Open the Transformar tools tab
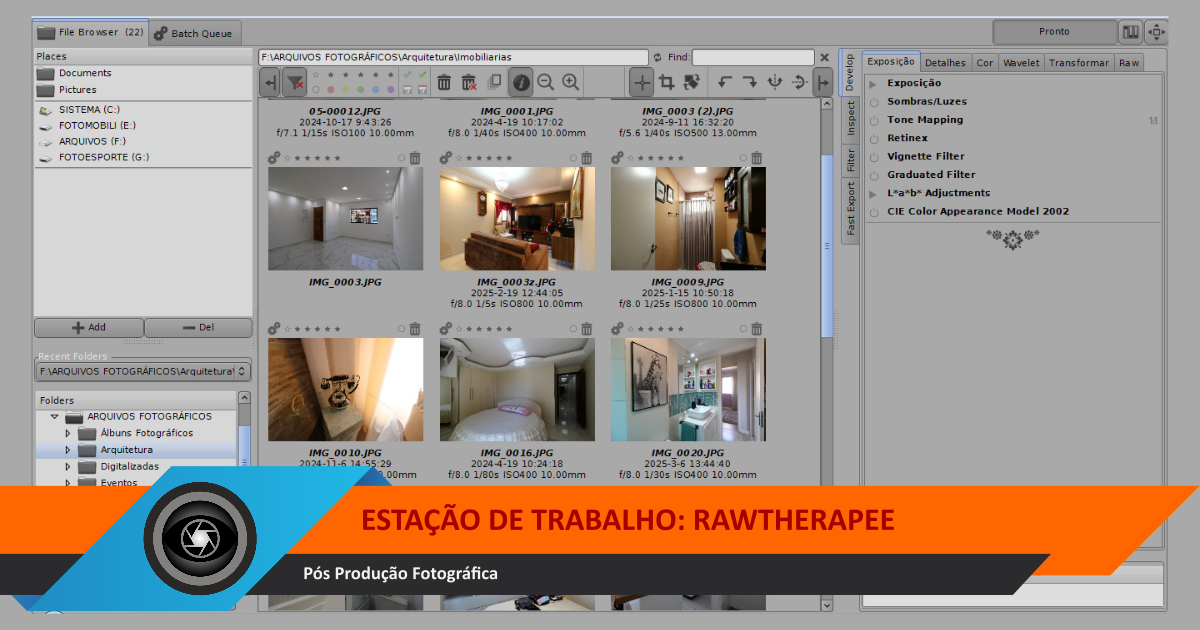The width and height of the screenshot is (1200, 630). coord(1079,63)
